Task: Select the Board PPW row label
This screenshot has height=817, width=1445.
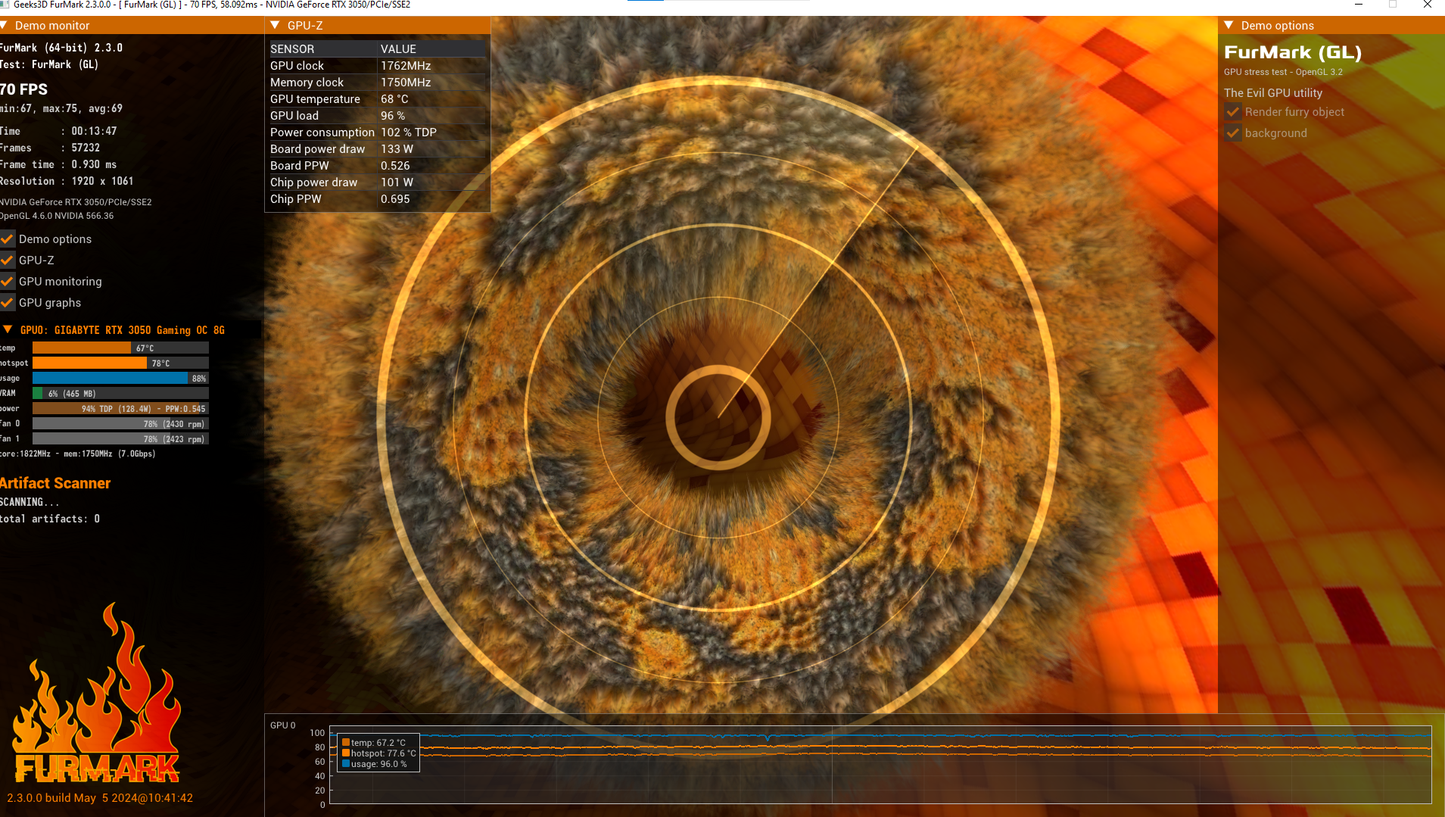Action: (x=299, y=166)
